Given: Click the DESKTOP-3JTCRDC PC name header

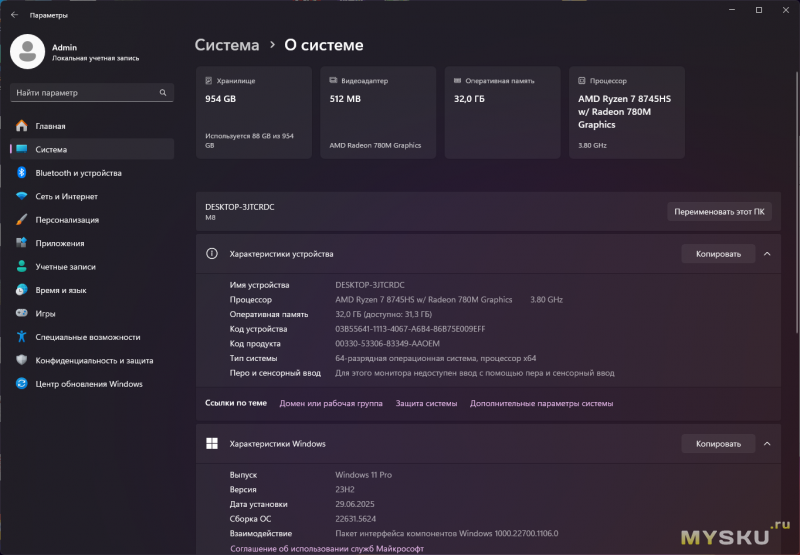Looking at the screenshot, I should pyautogui.click(x=239, y=207).
